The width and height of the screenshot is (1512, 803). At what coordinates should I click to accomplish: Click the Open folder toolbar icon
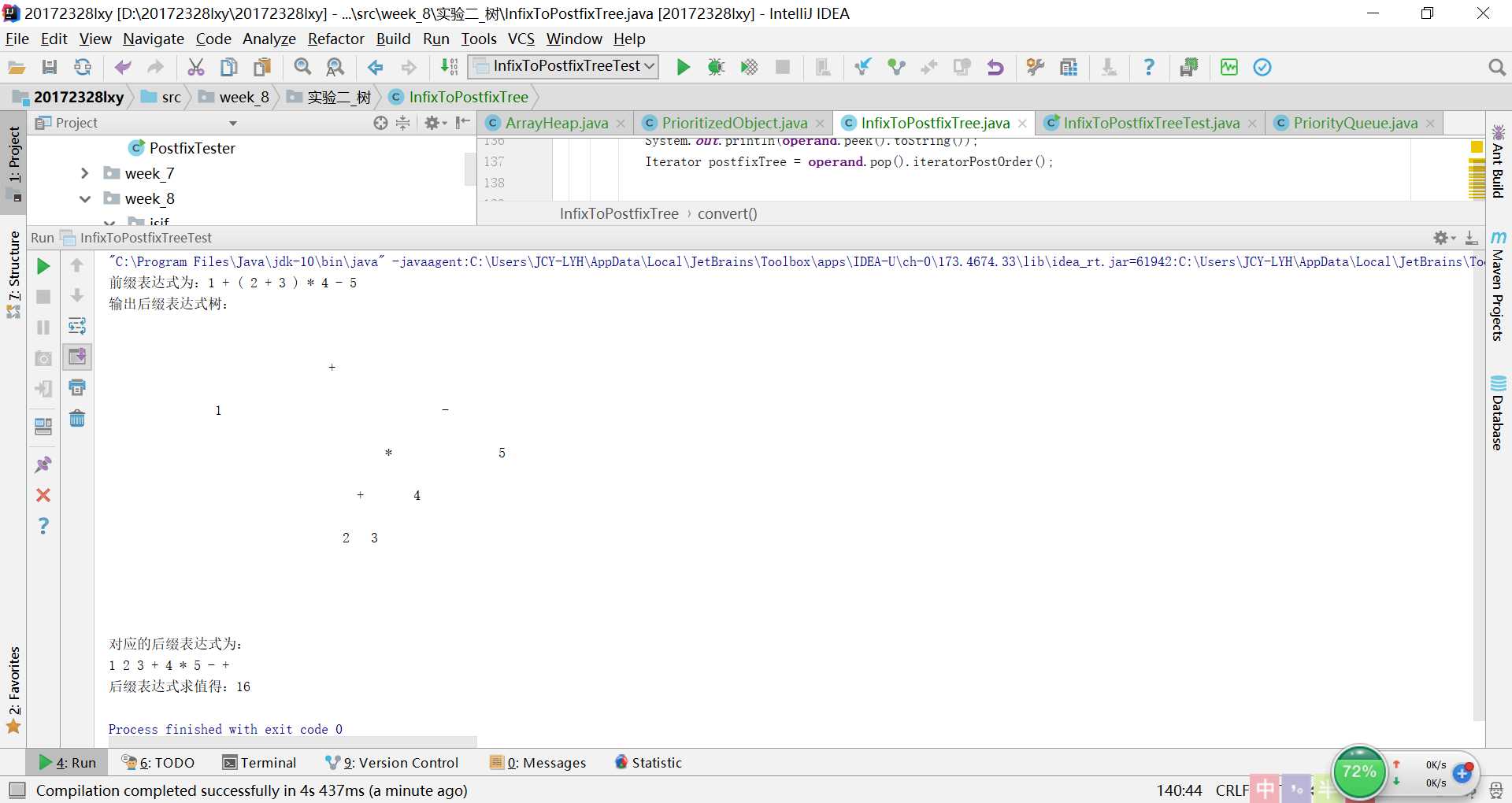17,68
